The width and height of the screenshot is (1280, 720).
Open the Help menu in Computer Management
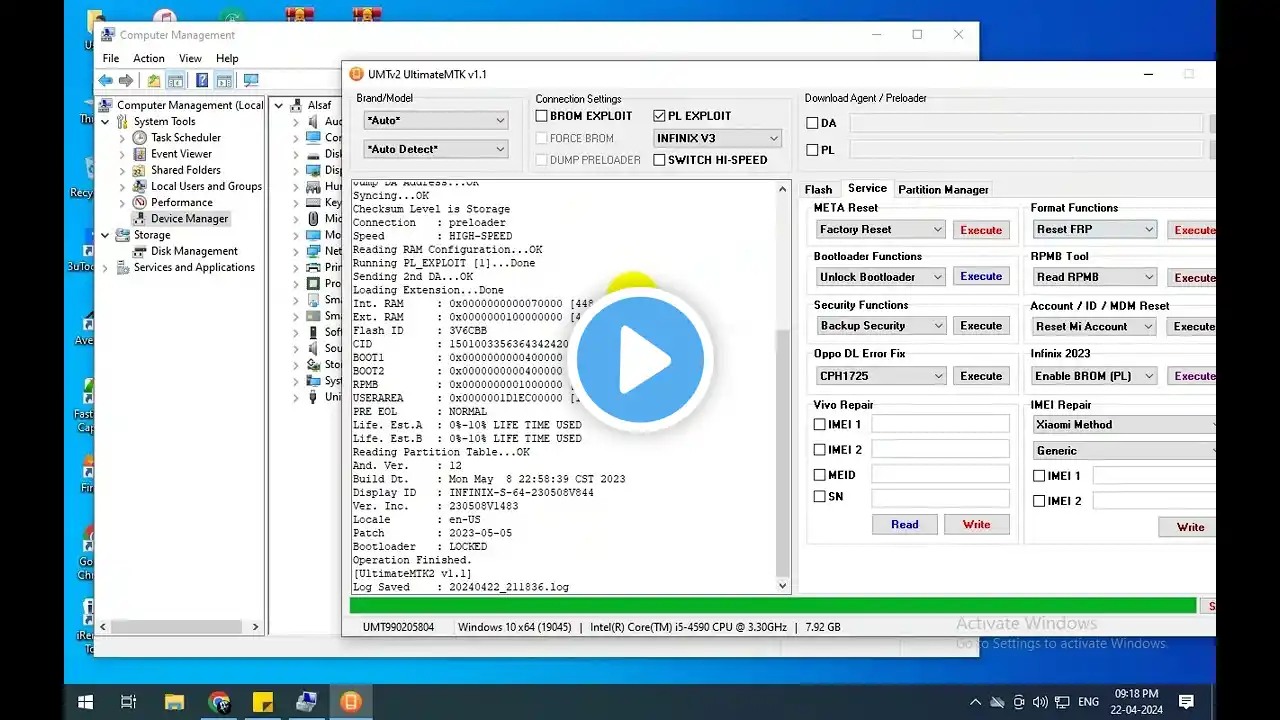(x=227, y=58)
